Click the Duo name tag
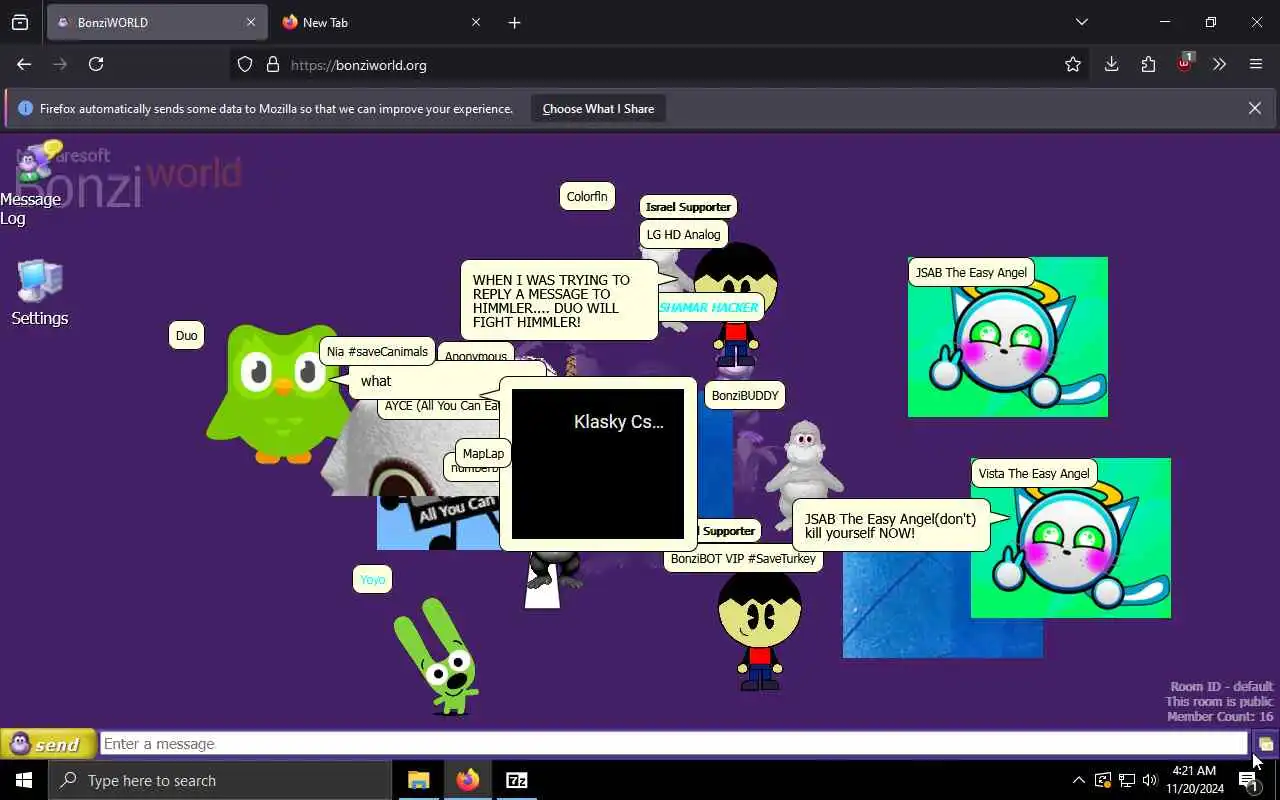This screenshot has width=1280, height=800. pos(187,335)
